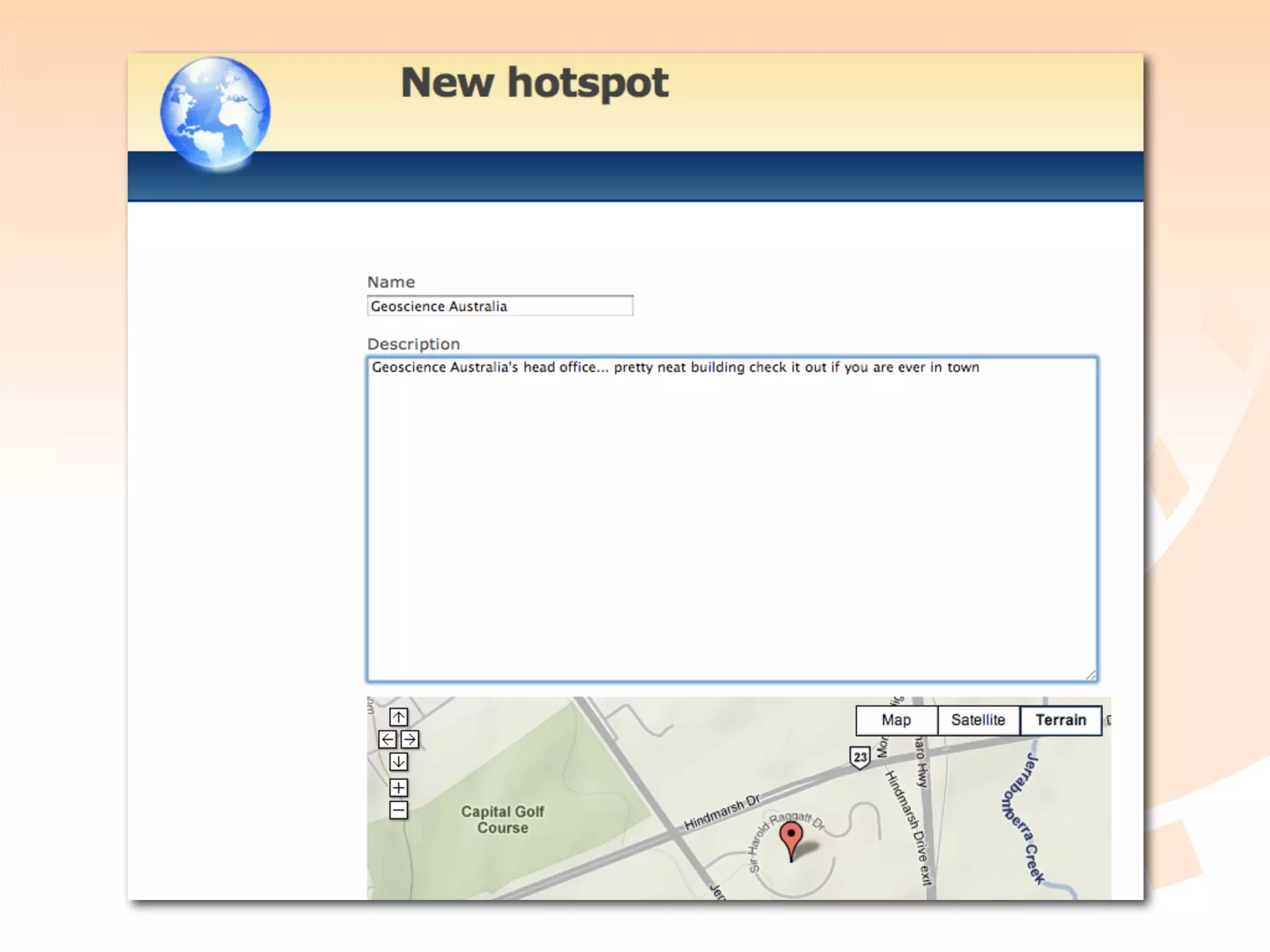Screen dimensions: 1270x952
Task: Zoom out using the minus button
Action: (398, 810)
